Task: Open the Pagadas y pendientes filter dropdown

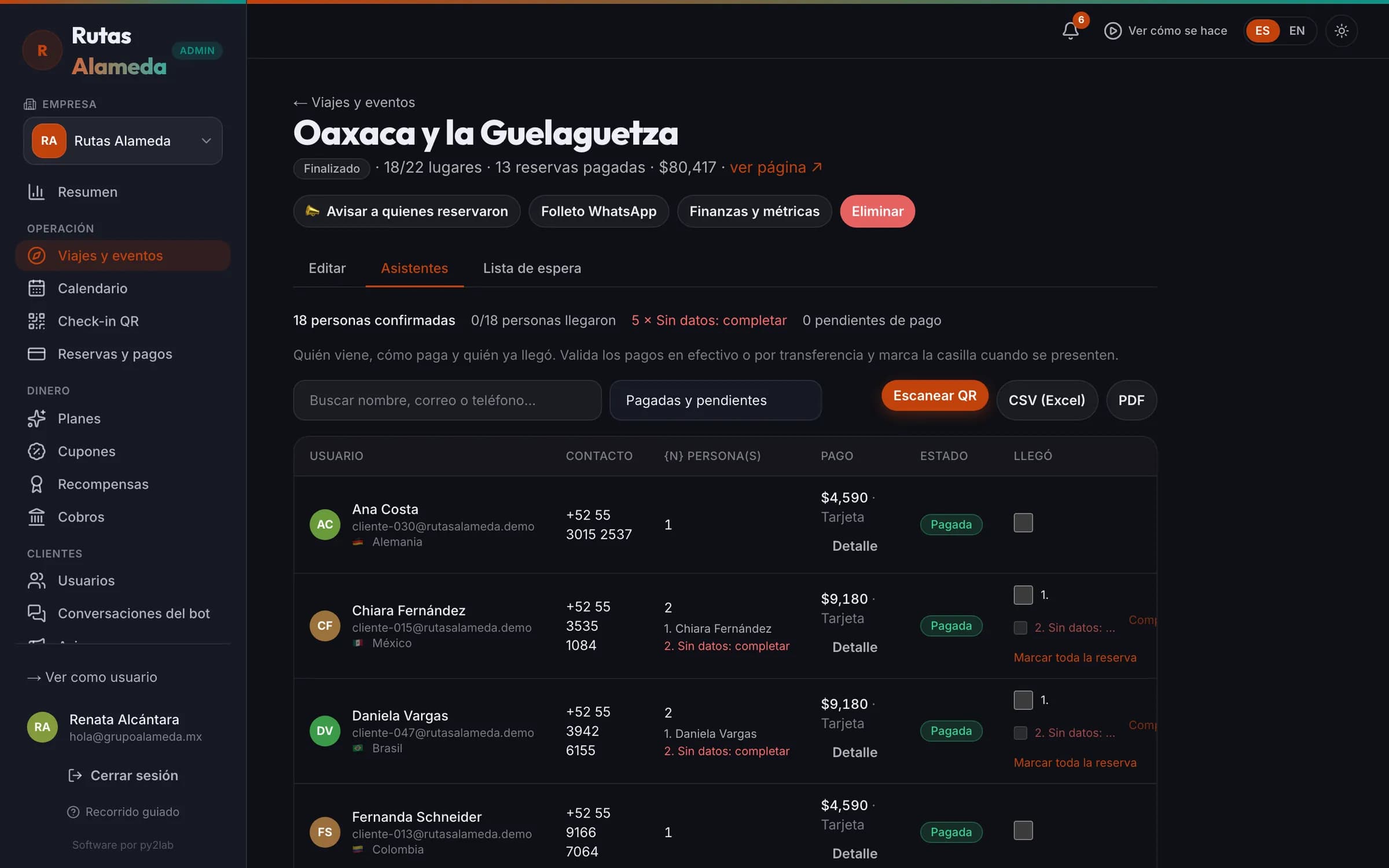Action: pos(715,400)
